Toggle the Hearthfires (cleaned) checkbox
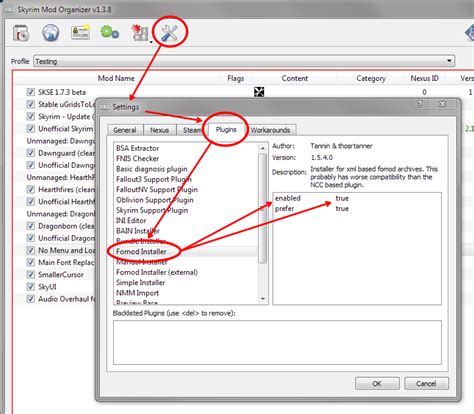Image resolution: width=474 pixels, height=414 pixels. click(30, 189)
